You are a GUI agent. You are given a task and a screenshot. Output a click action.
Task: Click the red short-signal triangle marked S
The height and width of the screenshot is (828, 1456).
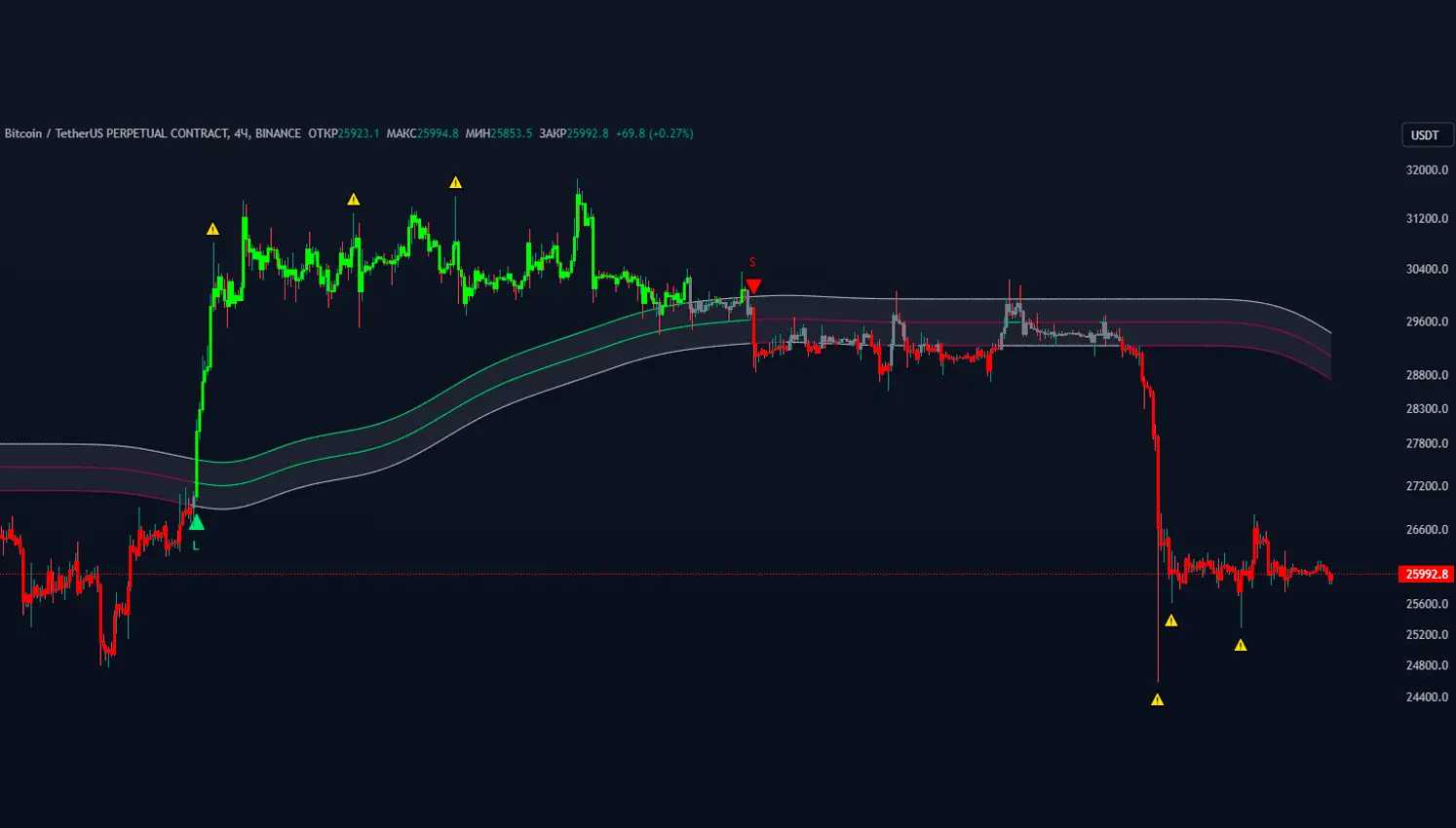pos(752,285)
